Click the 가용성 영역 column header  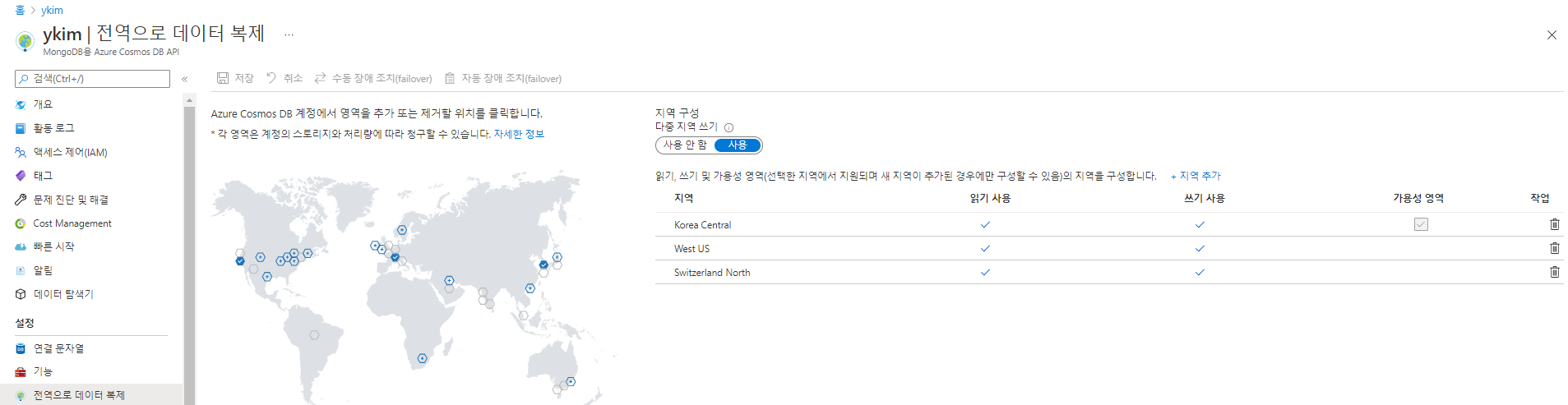click(1418, 198)
